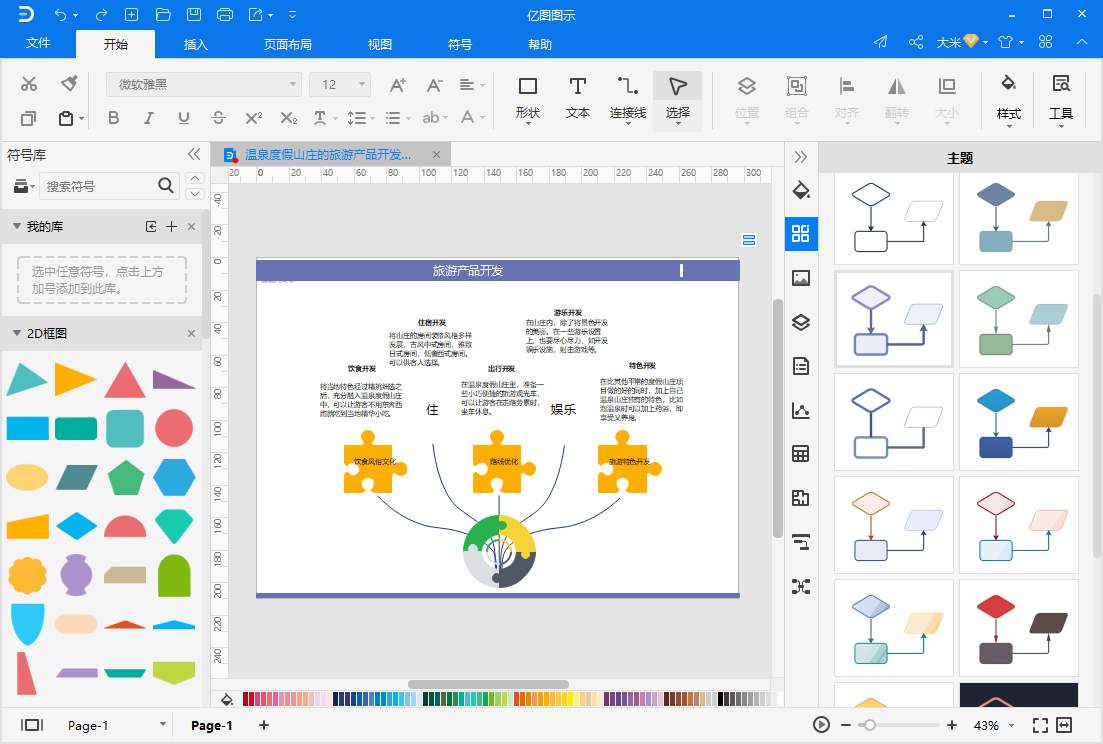Open the 文件 menu
The width and height of the screenshot is (1103, 744).
38,43
